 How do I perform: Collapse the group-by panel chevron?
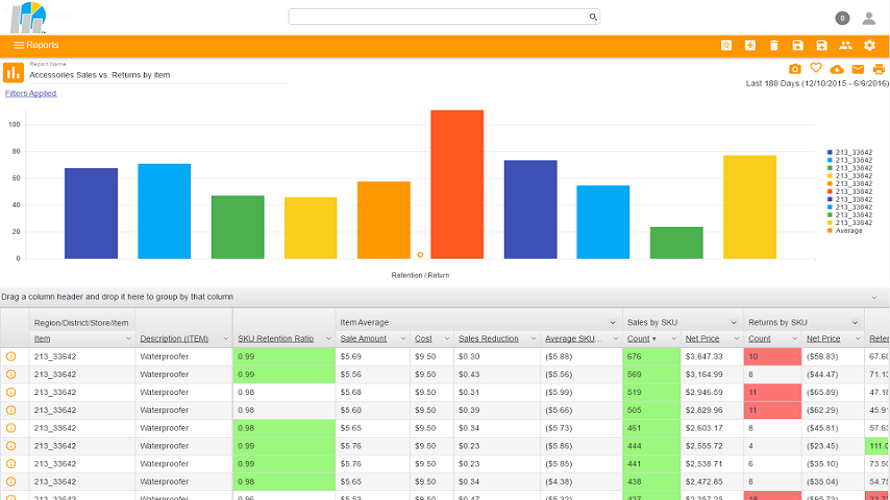point(875,297)
